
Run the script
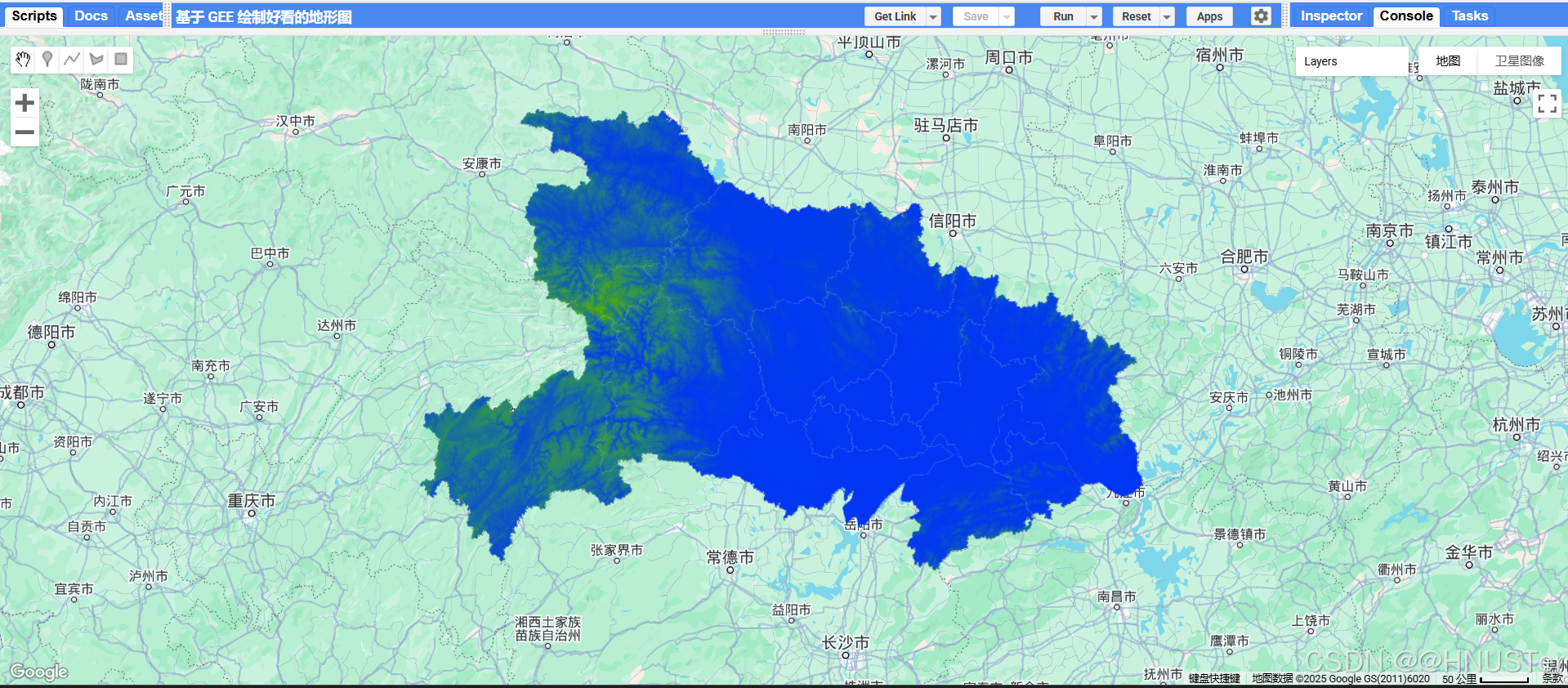tap(1063, 16)
